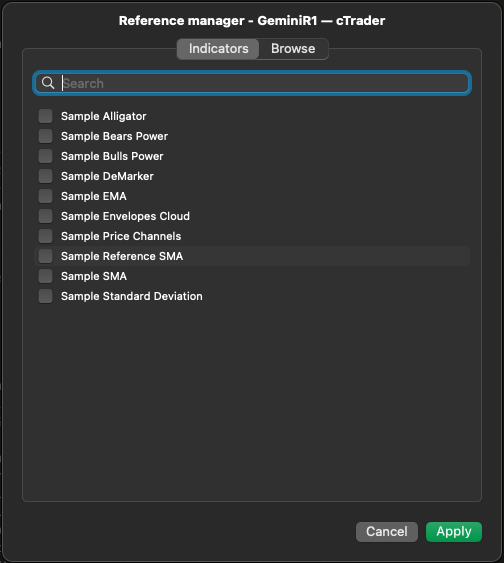Tick the Sample Bulls Power checkbox
Viewport: 504px width, 563px height.
coord(46,156)
